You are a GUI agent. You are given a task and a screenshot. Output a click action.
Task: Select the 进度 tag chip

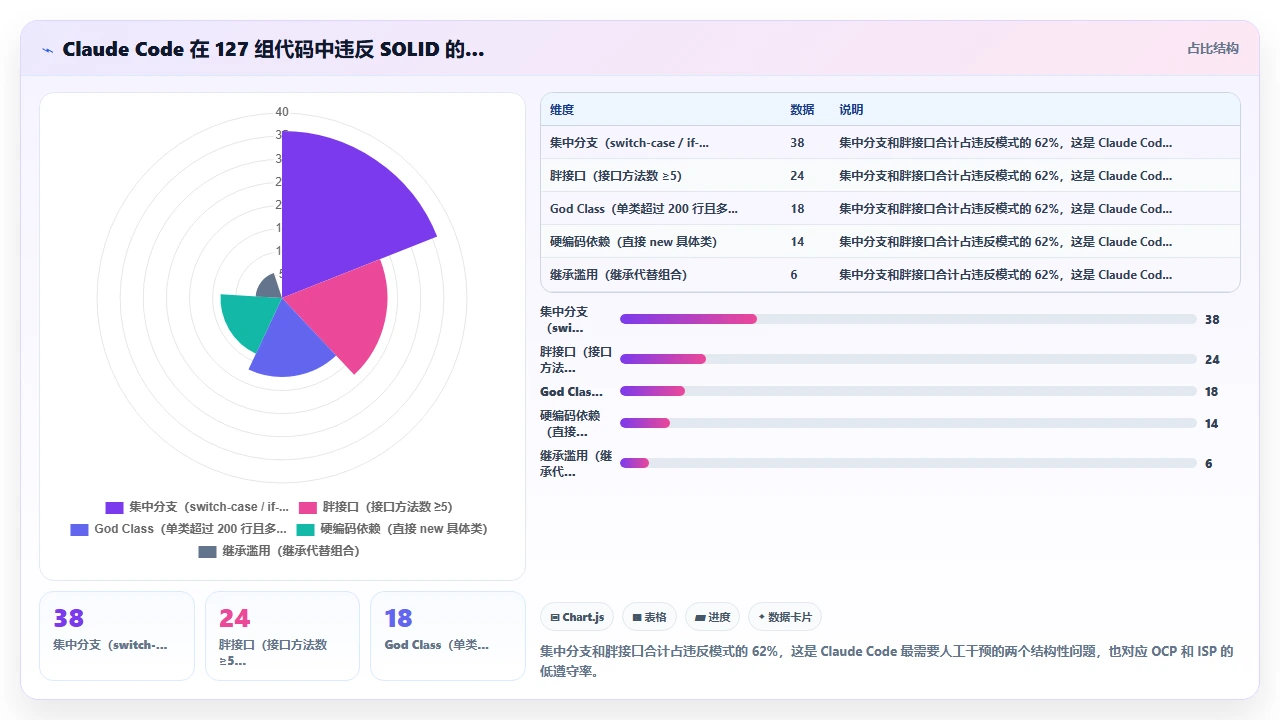[x=713, y=617]
